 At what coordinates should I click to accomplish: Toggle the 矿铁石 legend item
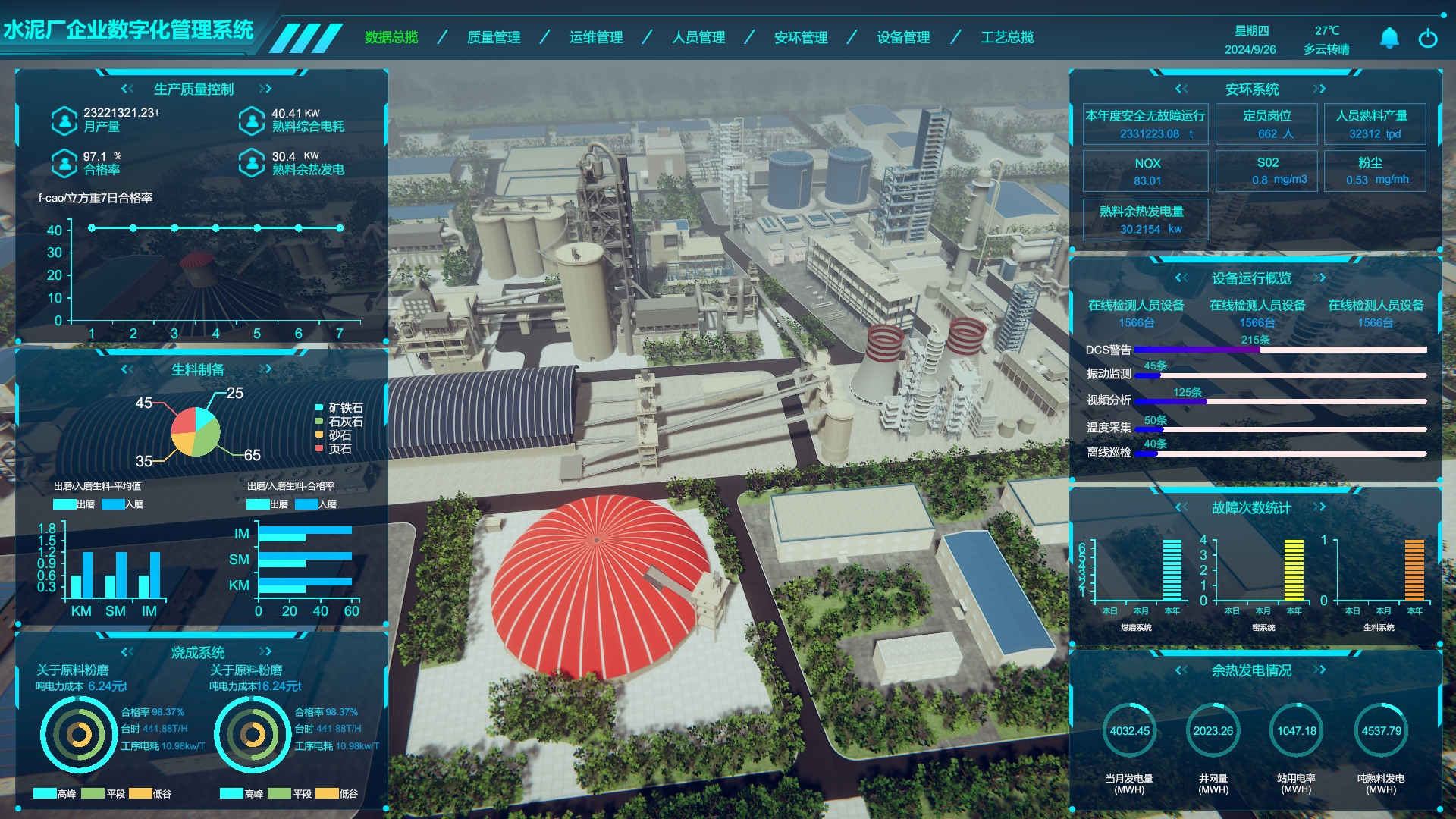(338, 408)
